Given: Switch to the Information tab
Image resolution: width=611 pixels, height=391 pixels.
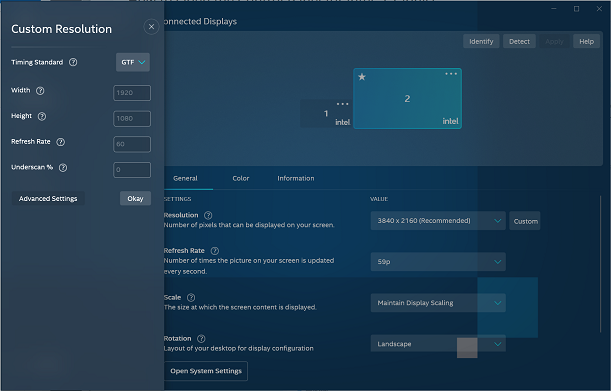Looking at the screenshot, I should pyautogui.click(x=296, y=178).
